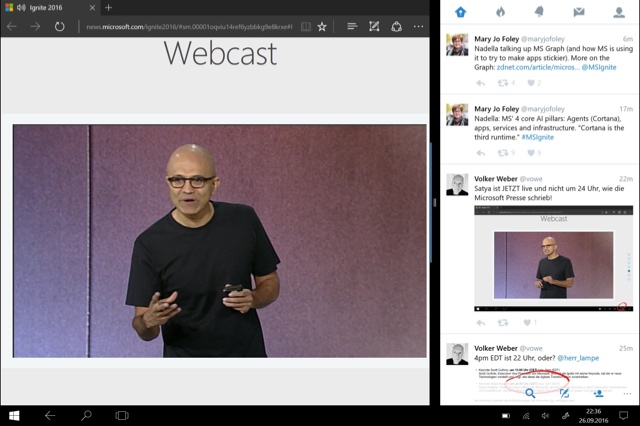Open Twitter Messages envelope icon
Screen dimensions: 640x426
[x=578, y=12]
